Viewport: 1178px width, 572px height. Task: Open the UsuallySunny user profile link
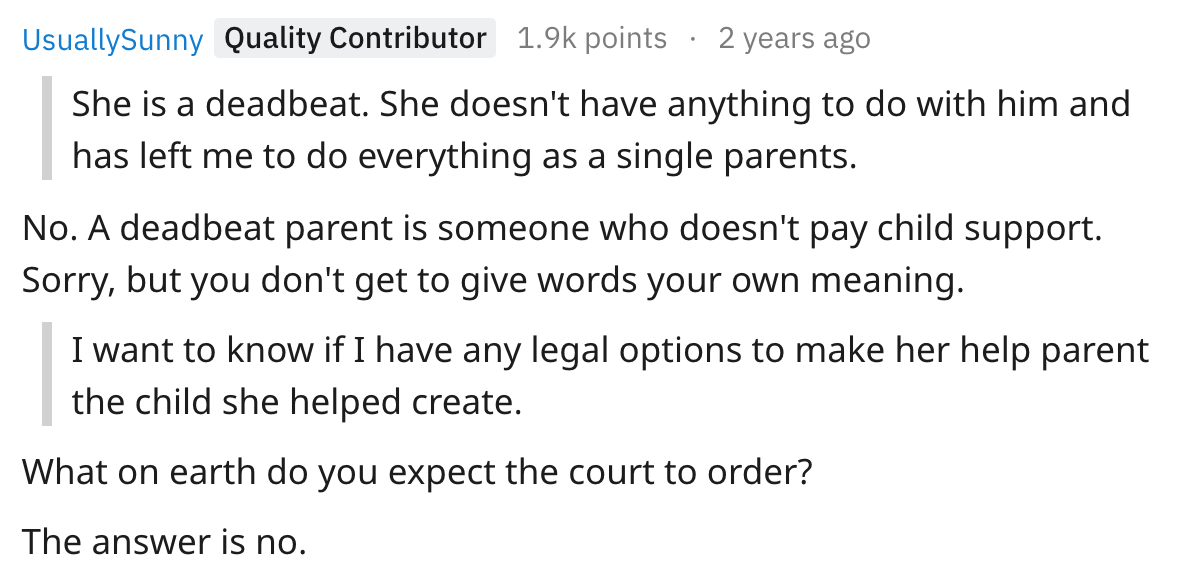pyautogui.click(x=113, y=39)
